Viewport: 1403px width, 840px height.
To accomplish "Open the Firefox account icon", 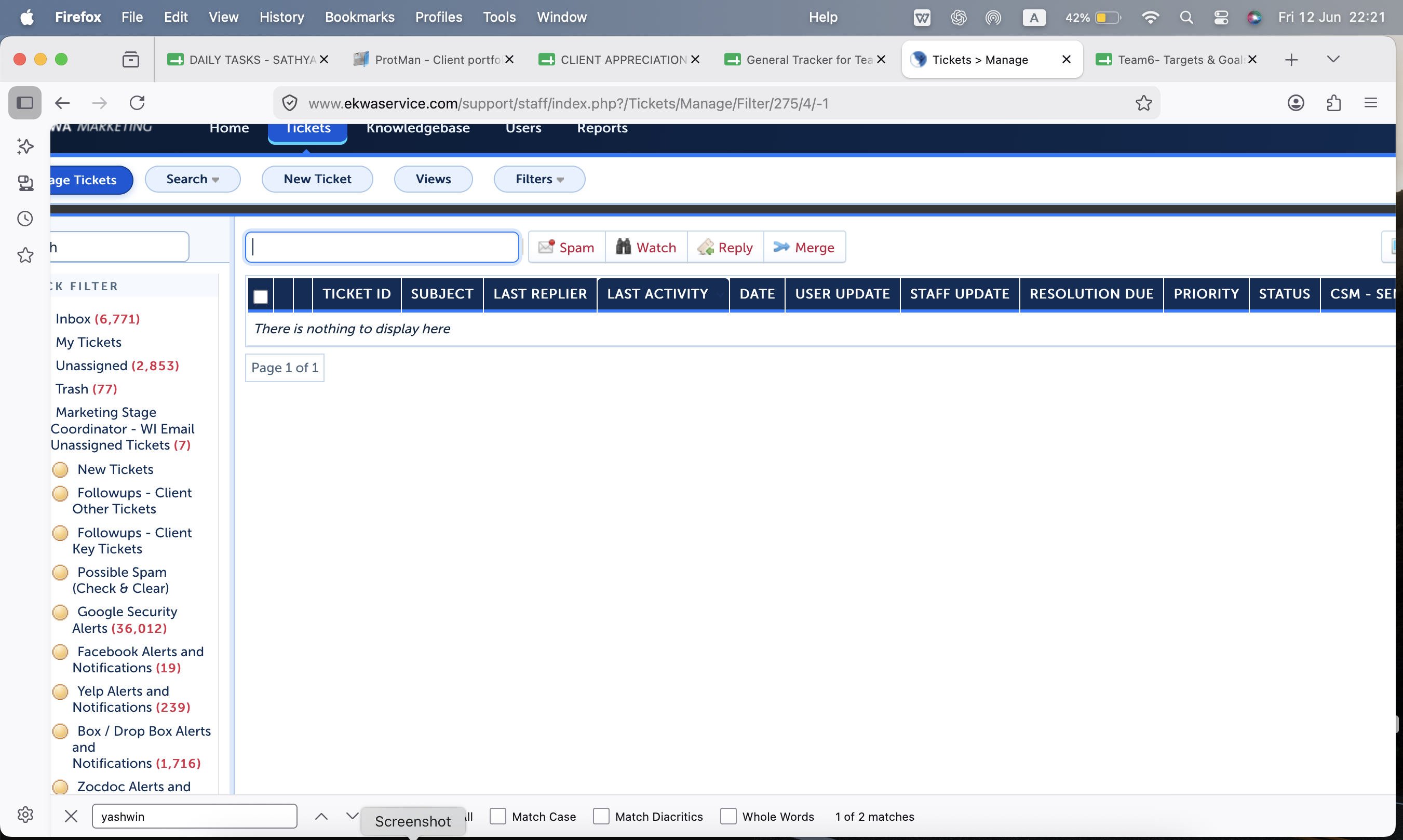I will click(1296, 103).
